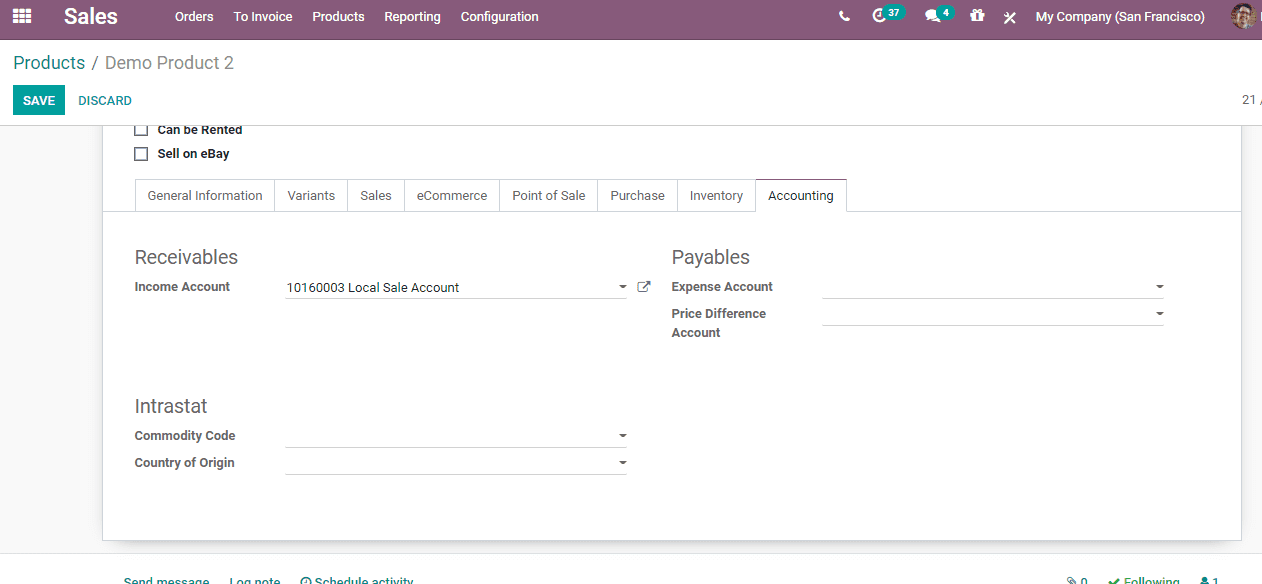
Task: Switch to the eCommerce tab
Action: click(452, 196)
